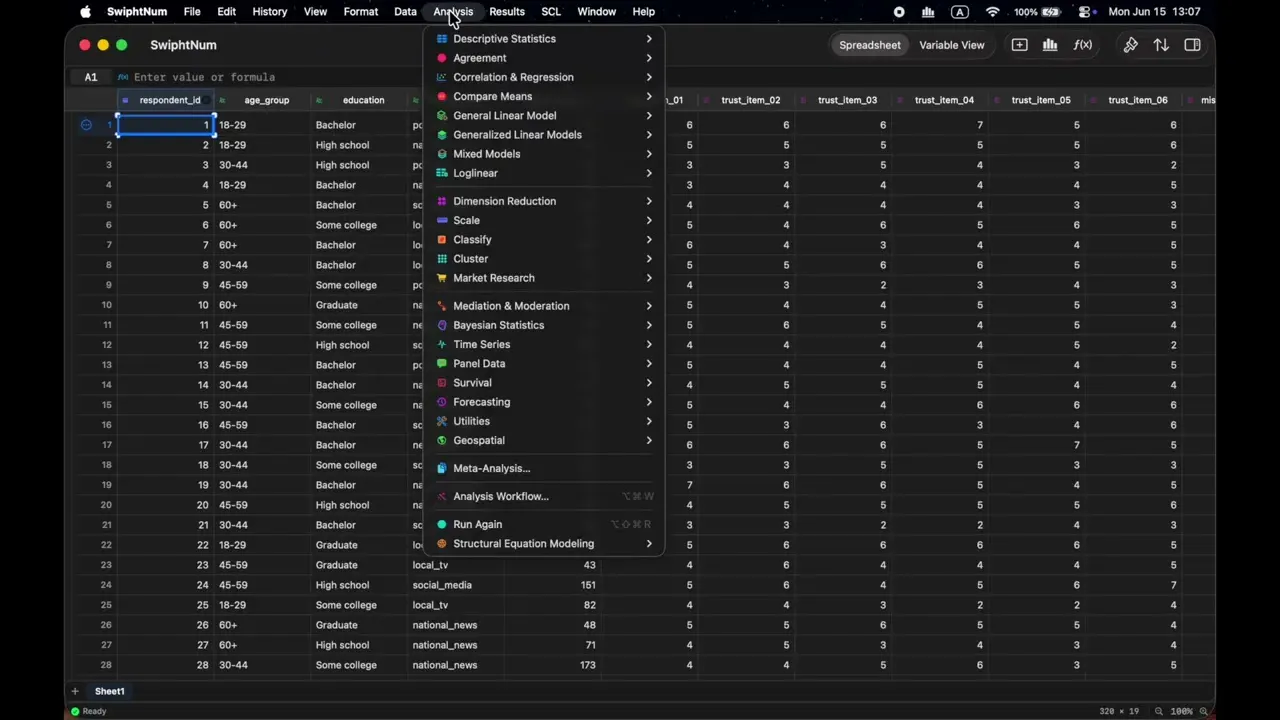Switch to Spreadsheet view
This screenshot has height=720, width=1280.
click(870, 45)
